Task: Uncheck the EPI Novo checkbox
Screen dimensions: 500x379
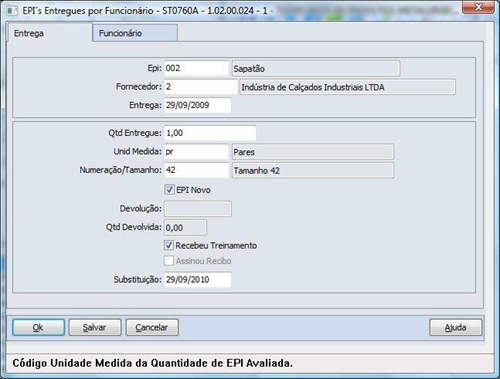Action: tap(169, 190)
